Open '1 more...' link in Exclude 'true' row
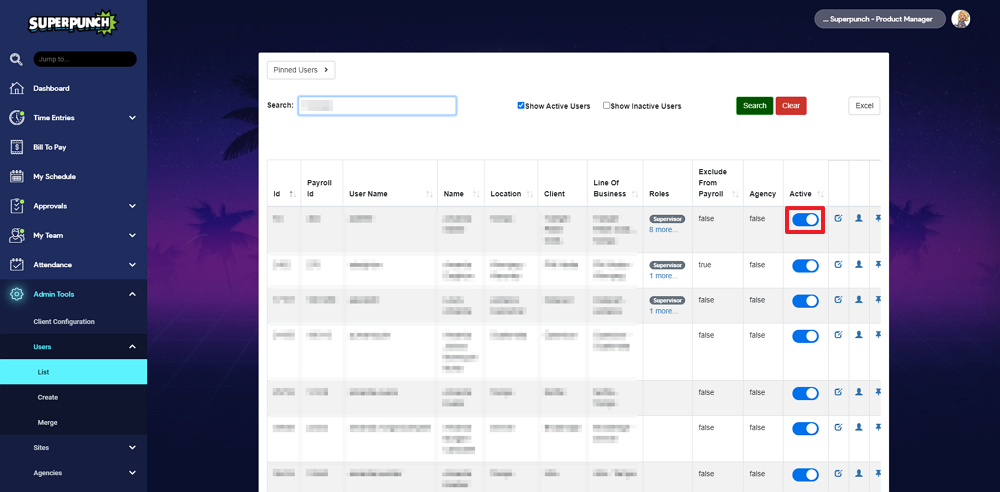1000x492 pixels. (x=663, y=276)
